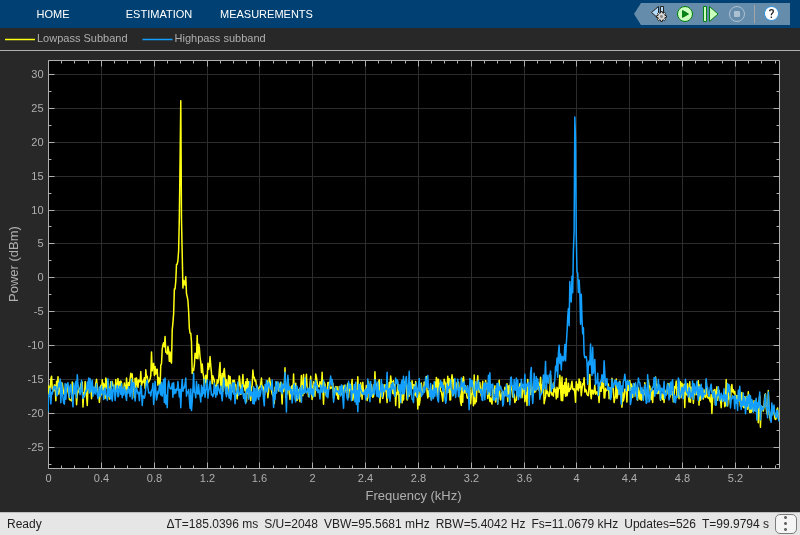Viewport: 800px width, 535px height.
Task: Click the gear-with-arrow icon in quick toolbar
Action: (659, 14)
